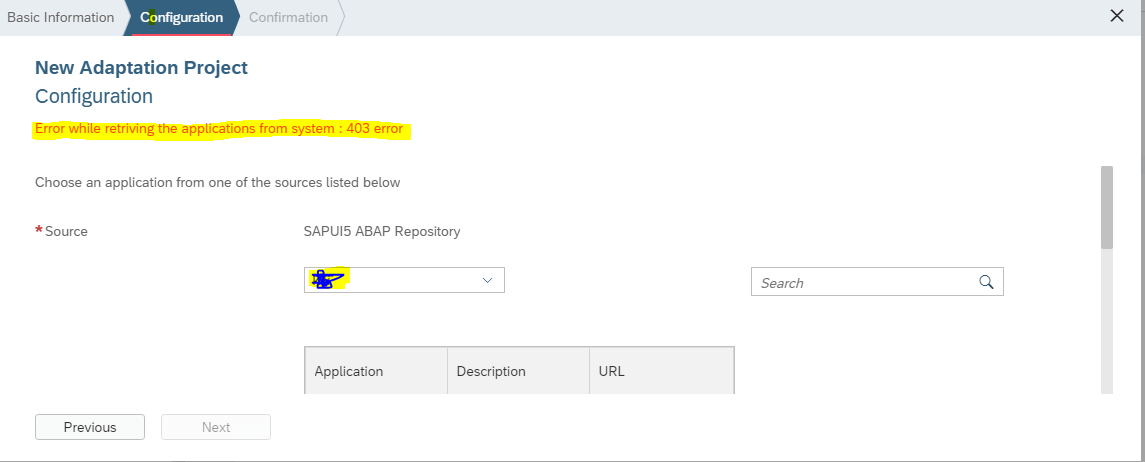Go back to the Basic Information step
1145x462 pixels.
(x=61, y=18)
